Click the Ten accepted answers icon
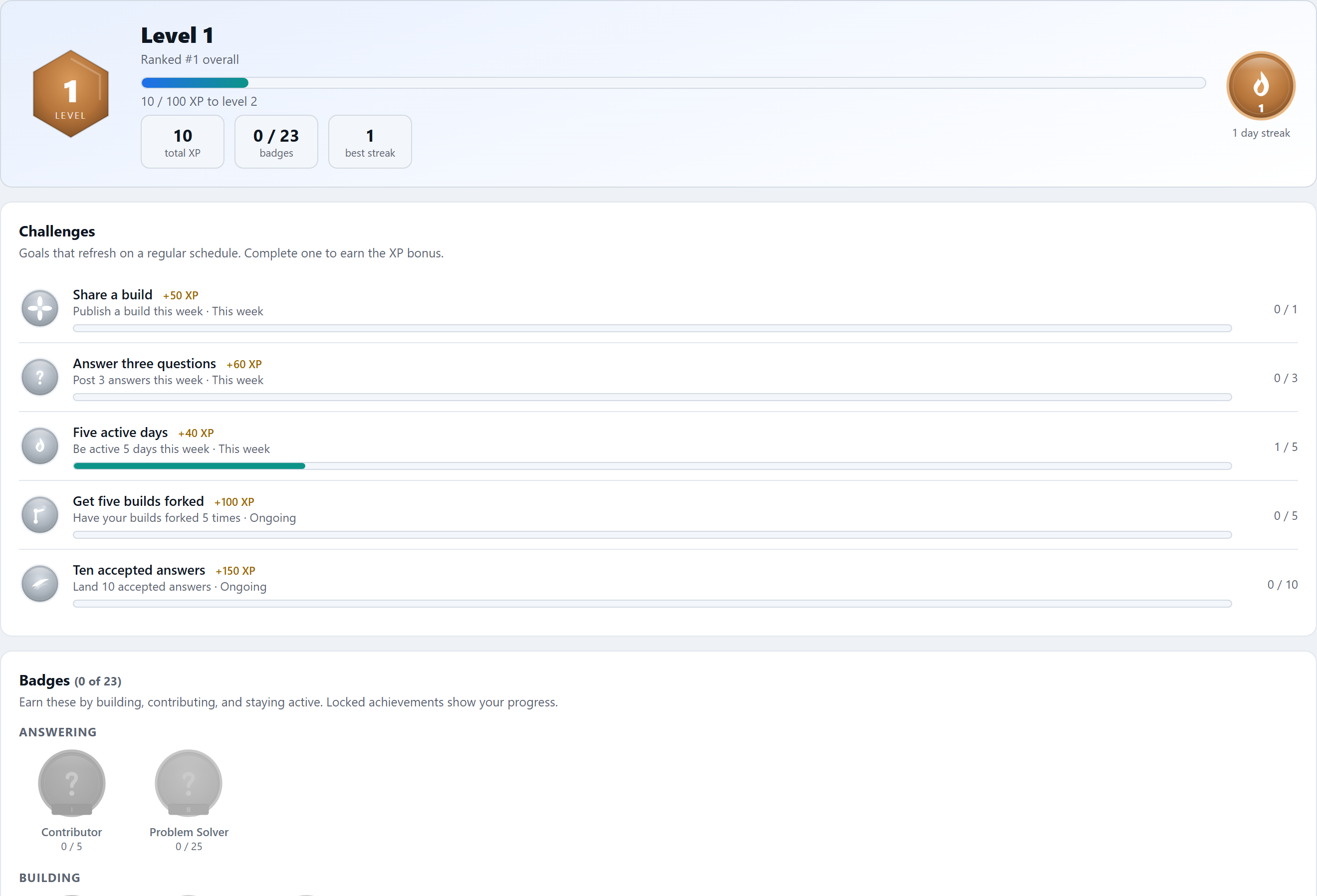1317x896 pixels. pos(40,584)
